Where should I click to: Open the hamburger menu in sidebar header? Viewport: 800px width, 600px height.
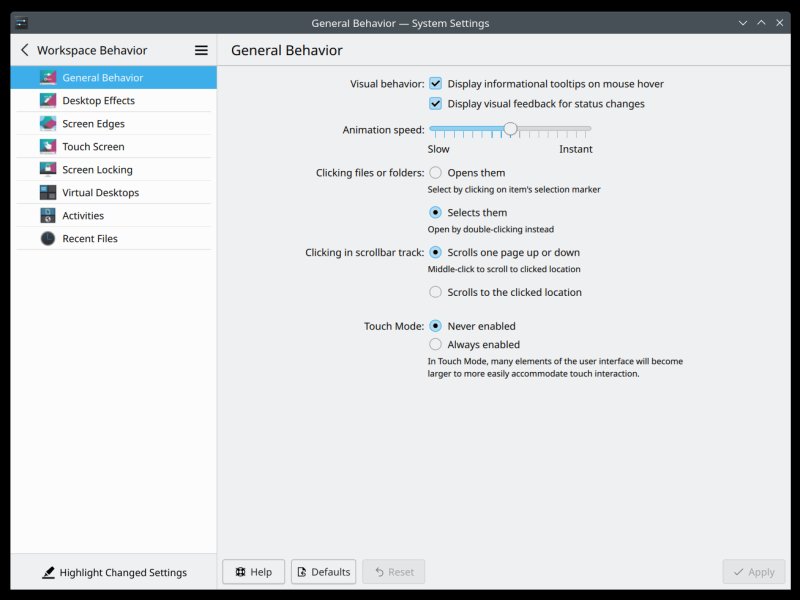pos(201,50)
